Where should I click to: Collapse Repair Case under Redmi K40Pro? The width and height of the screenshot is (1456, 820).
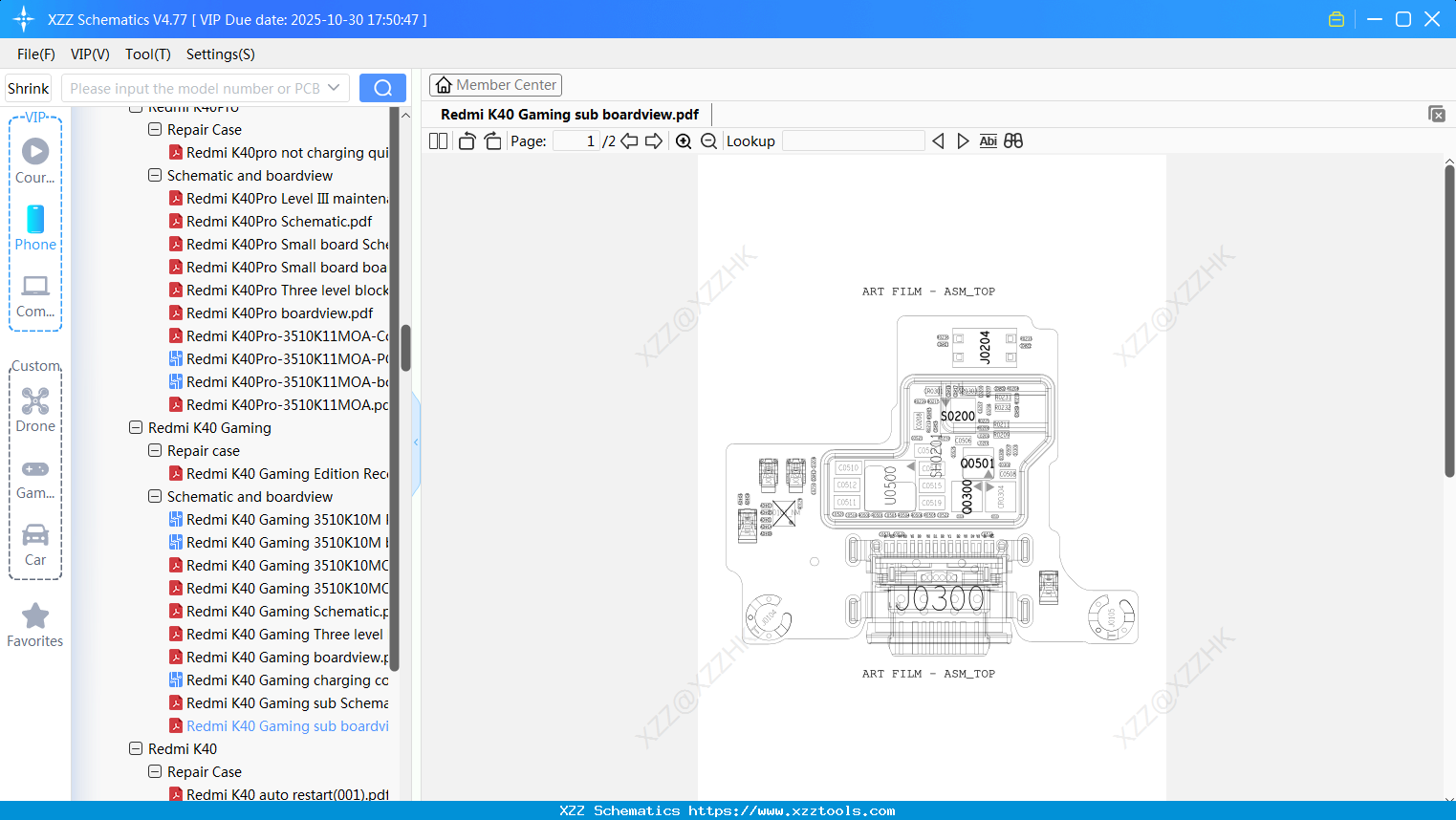[x=155, y=129]
